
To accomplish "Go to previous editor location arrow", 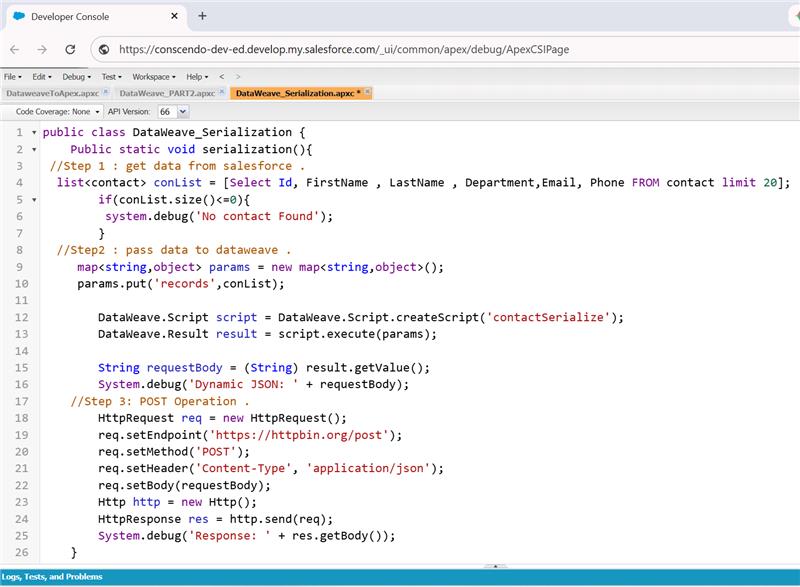I will pyautogui.click(x=222, y=76).
